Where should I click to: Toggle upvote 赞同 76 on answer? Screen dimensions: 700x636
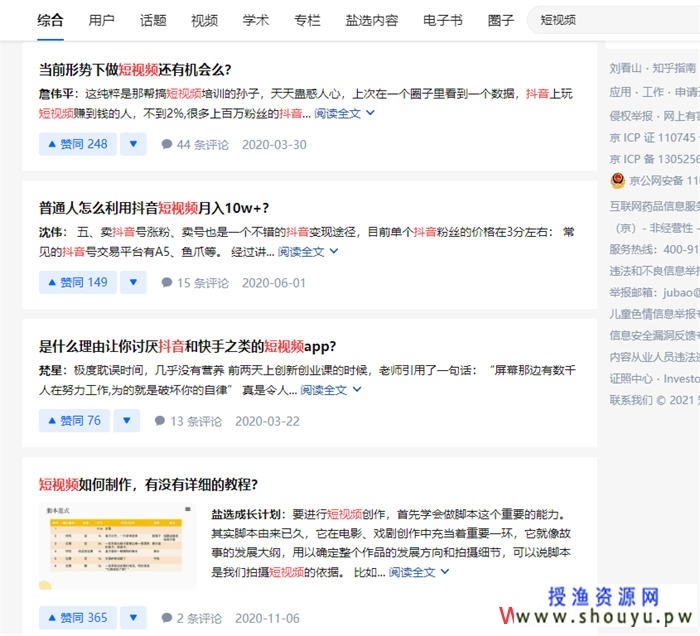pyautogui.click(x=74, y=420)
